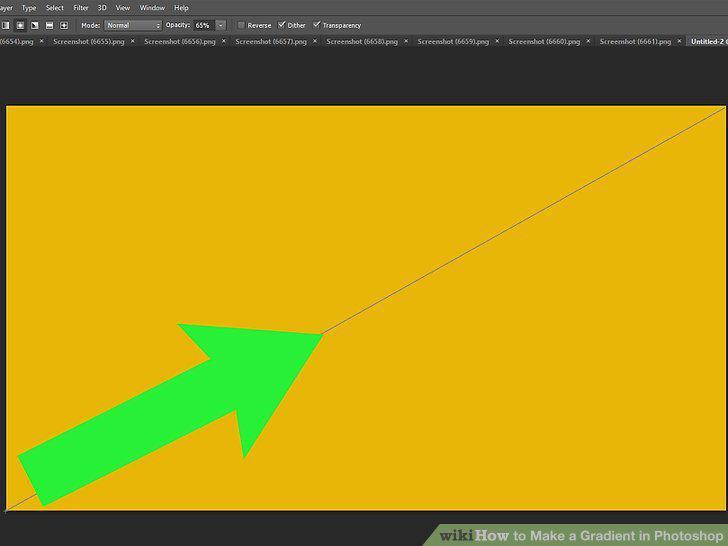The image size is (728, 546).
Task: Enable the Reverse checkbox
Action: pyautogui.click(x=241, y=25)
